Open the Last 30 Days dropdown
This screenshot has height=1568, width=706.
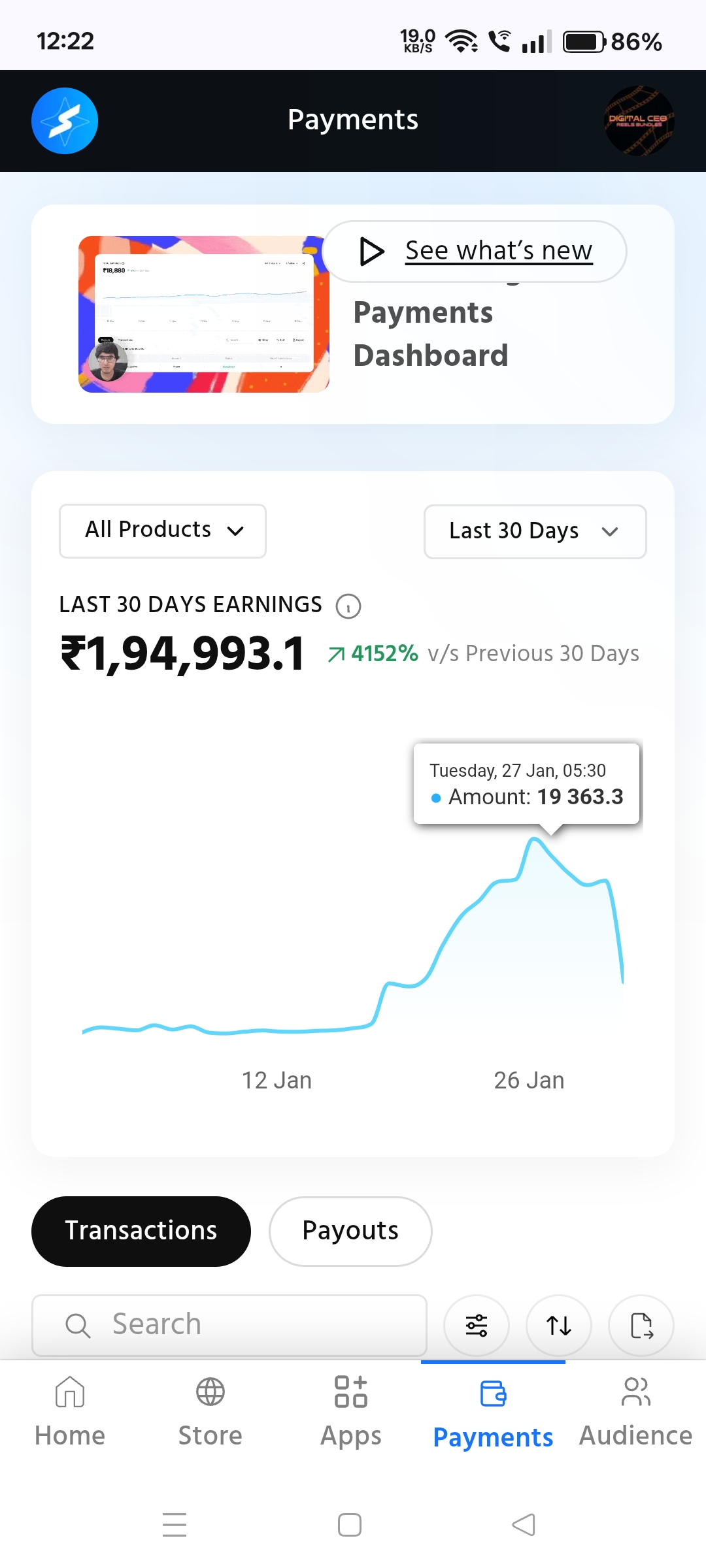535,531
